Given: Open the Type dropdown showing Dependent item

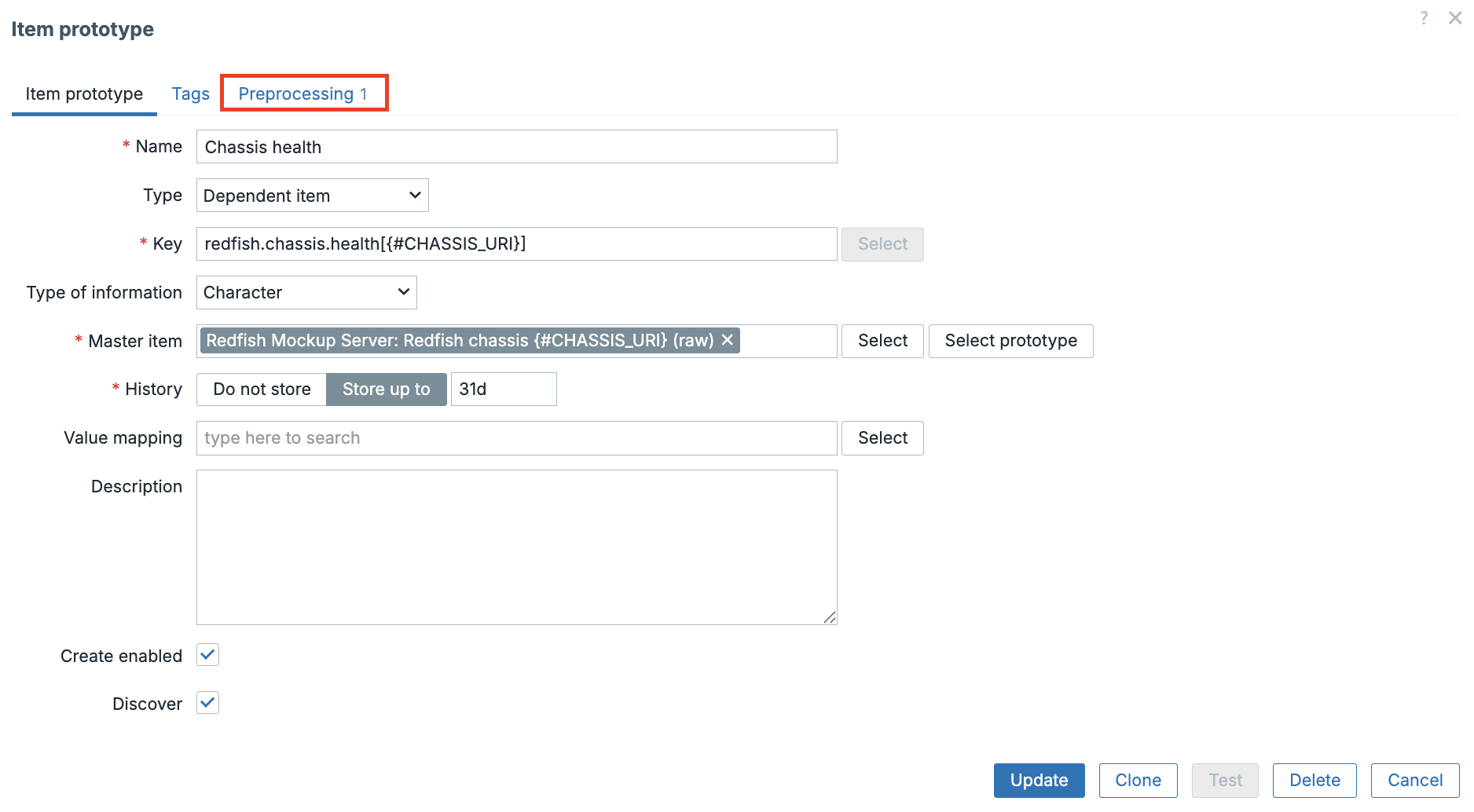Looking at the screenshot, I should 312,195.
